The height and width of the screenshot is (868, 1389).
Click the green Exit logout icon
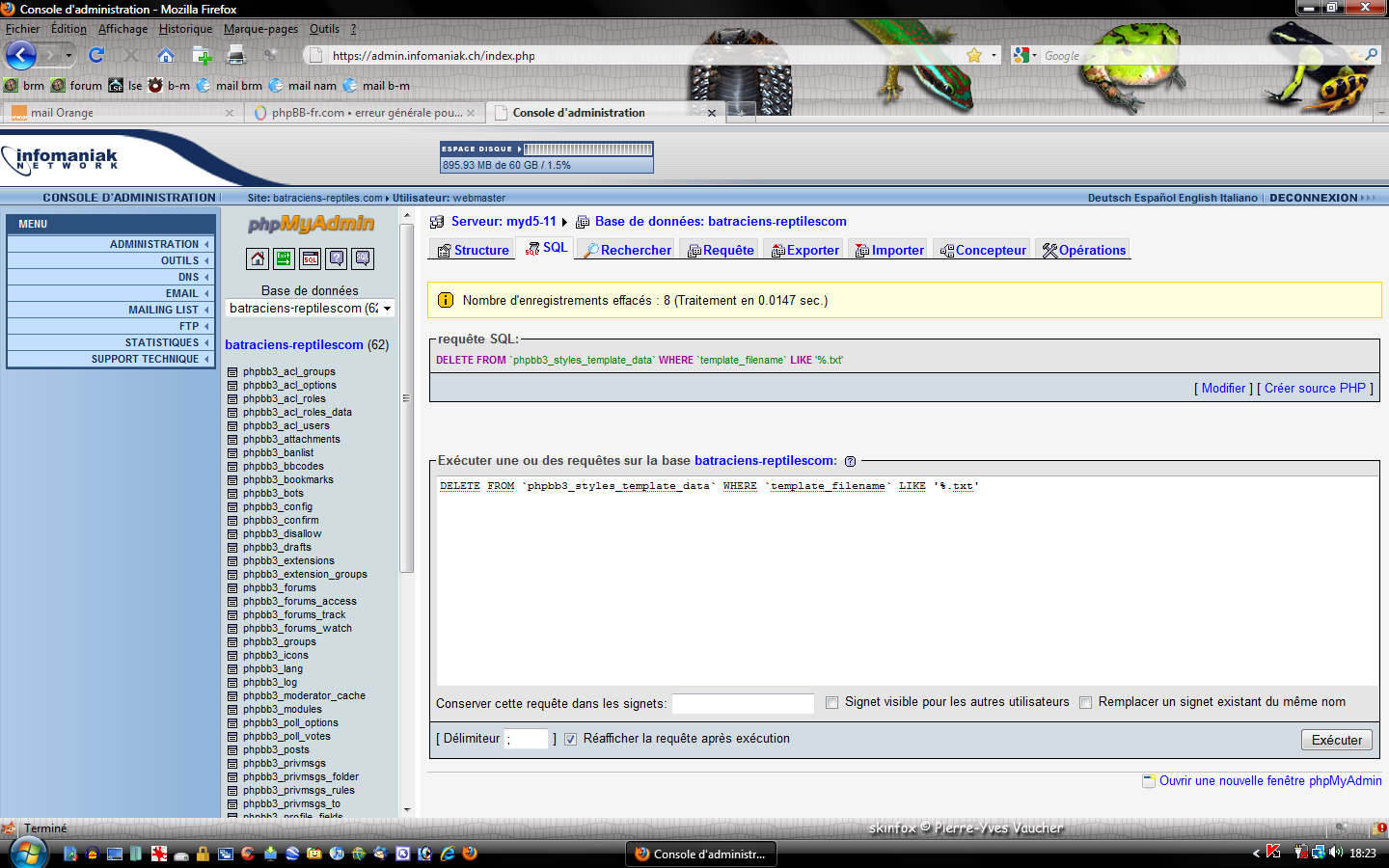click(284, 258)
